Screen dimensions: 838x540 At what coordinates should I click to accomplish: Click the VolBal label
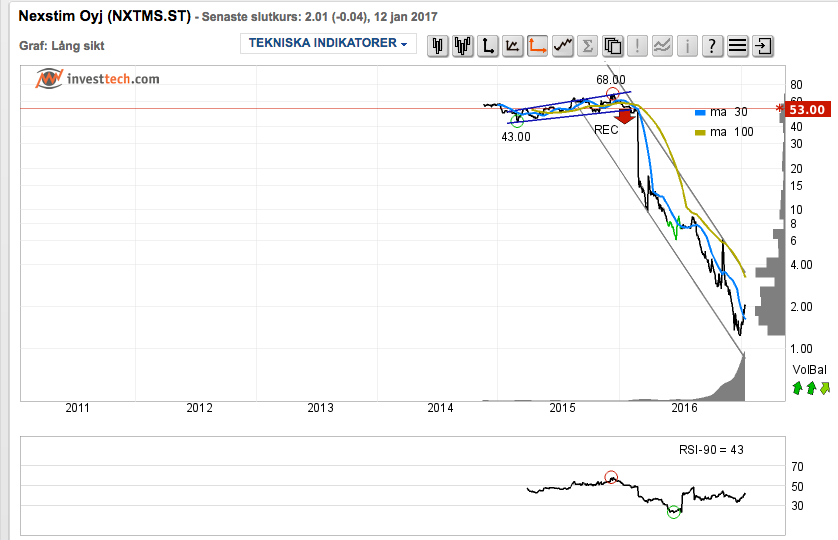809,370
